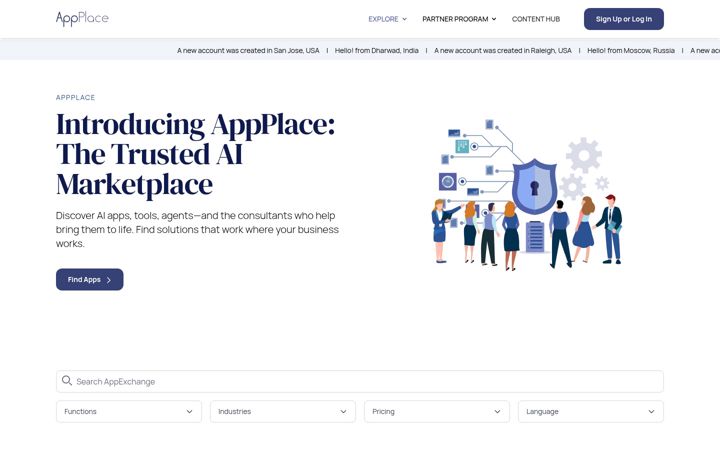Open the Pricing dropdown
The image size is (720, 450).
point(437,411)
